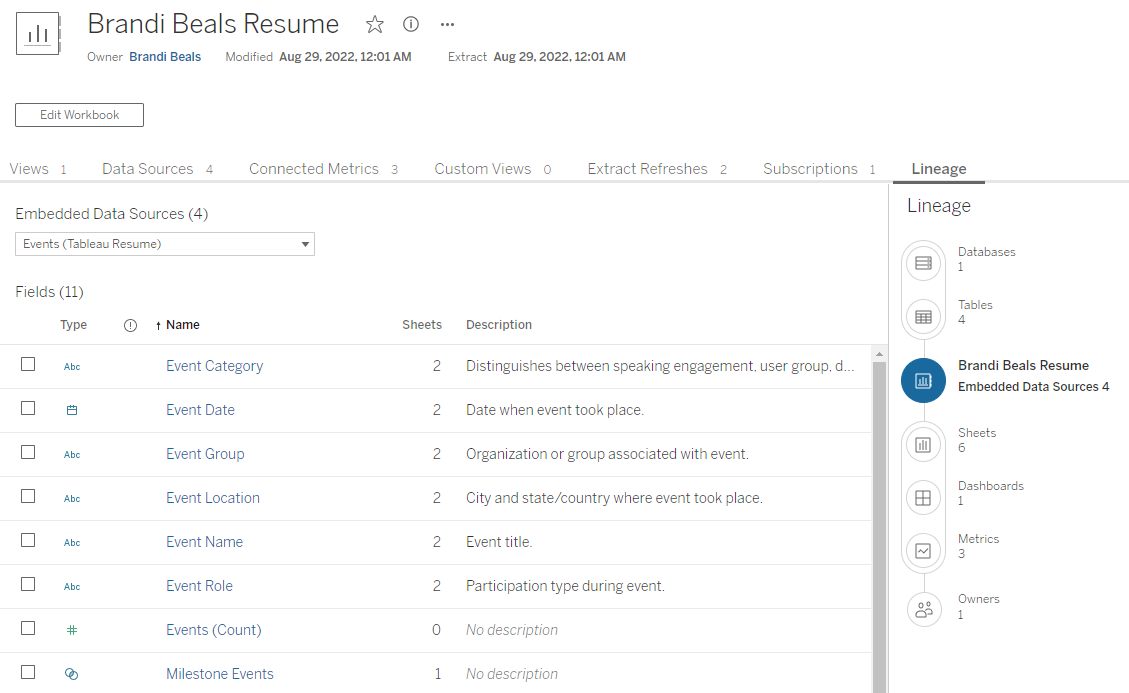Click the Tables lineage icon
This screenshot has width=1129, height=693.
[x=923, y=317]
